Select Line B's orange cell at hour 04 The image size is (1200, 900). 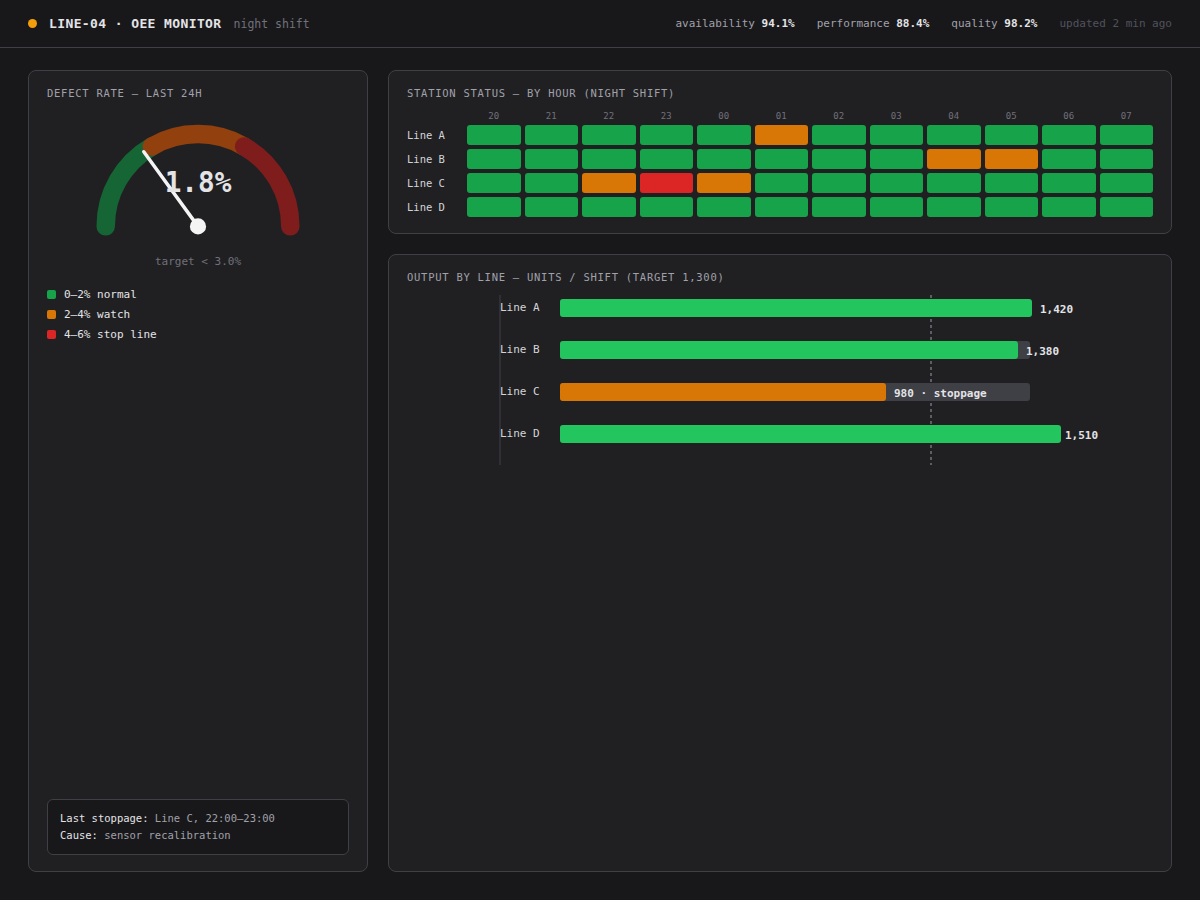click(954, 159)
